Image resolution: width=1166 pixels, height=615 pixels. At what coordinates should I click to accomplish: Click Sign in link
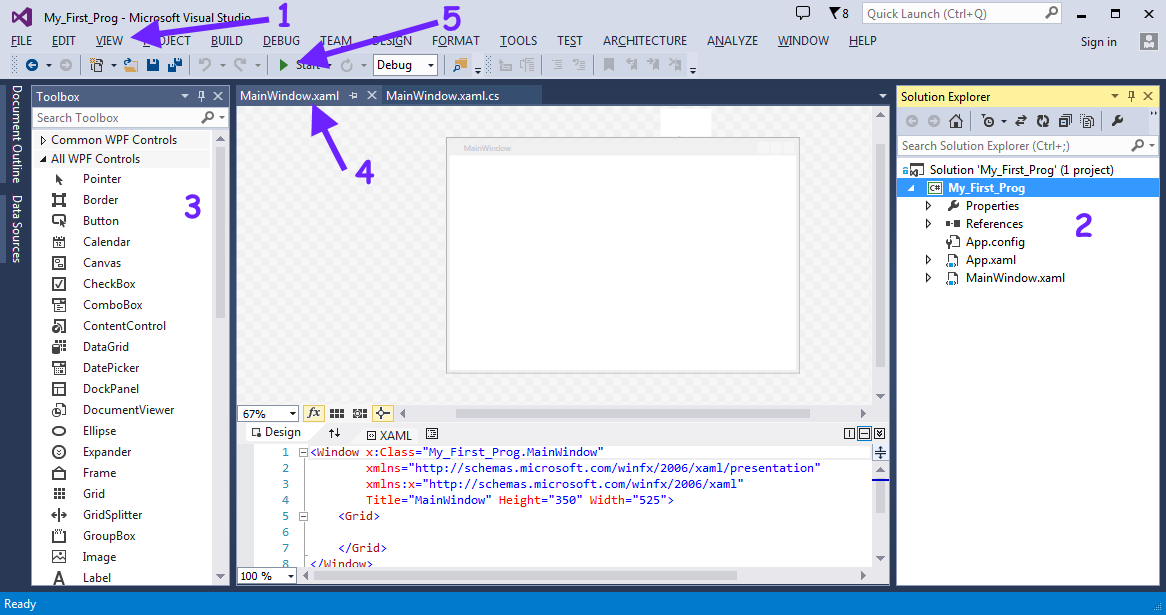click(x=1098, y=41)
